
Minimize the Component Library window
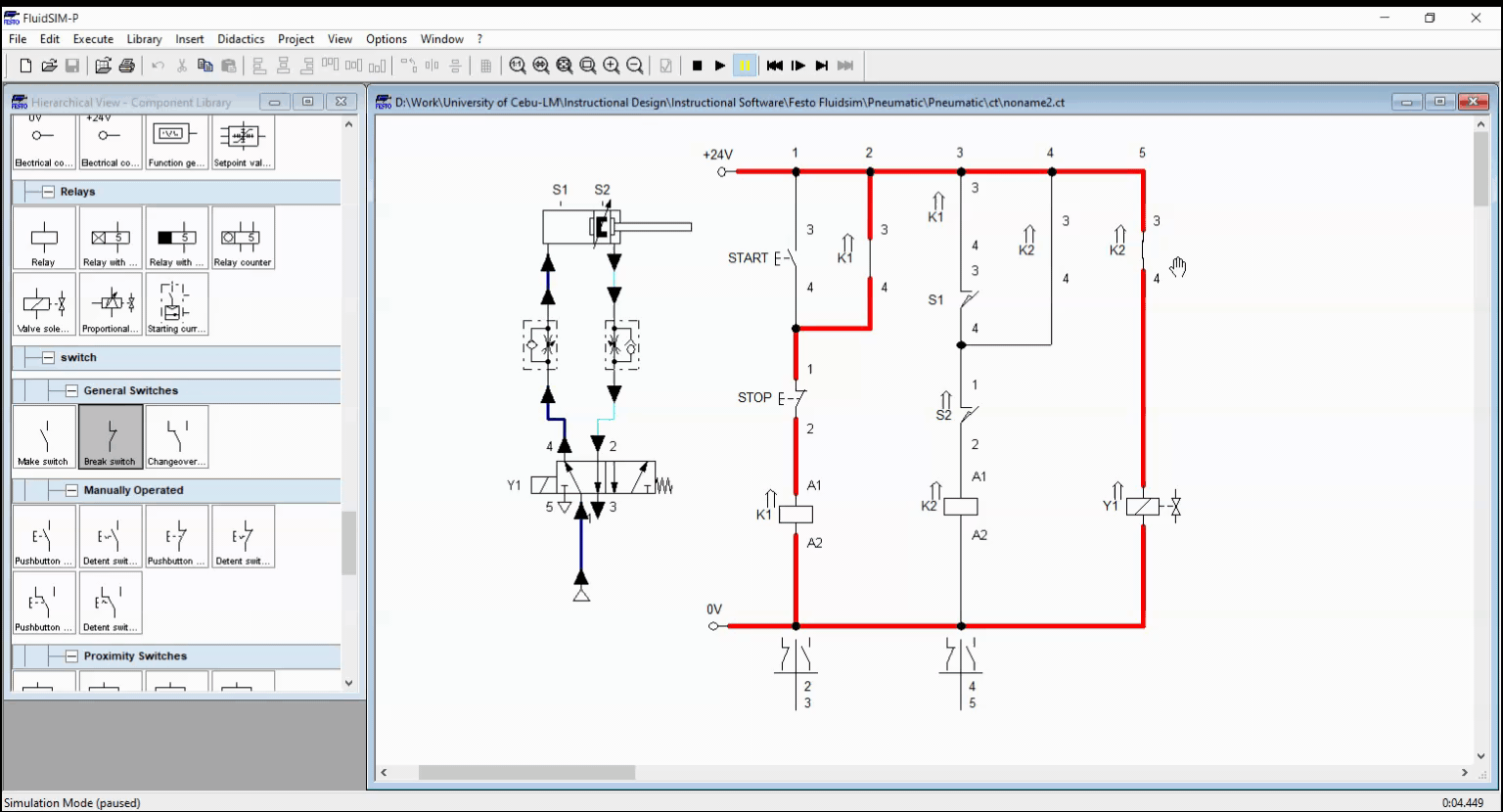pos(274,102)
